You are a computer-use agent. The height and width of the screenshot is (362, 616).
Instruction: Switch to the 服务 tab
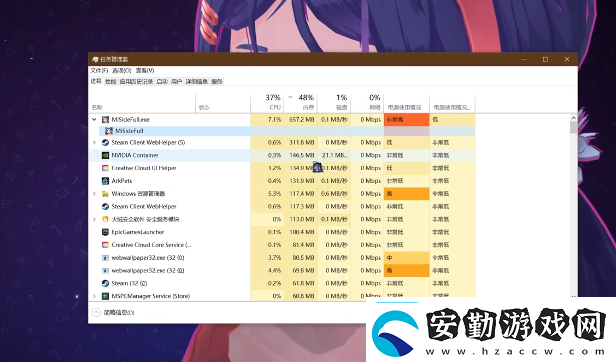point(217,81)
